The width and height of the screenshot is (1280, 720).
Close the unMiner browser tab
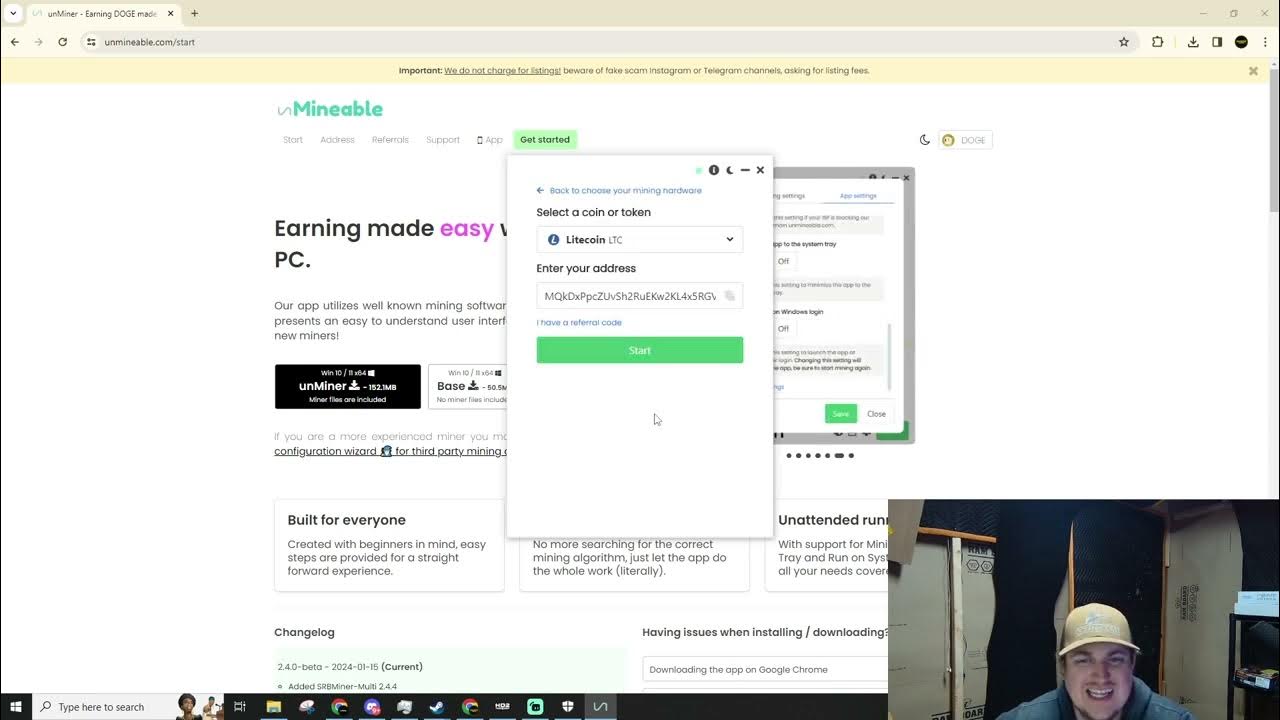click(x=171, y=14)
